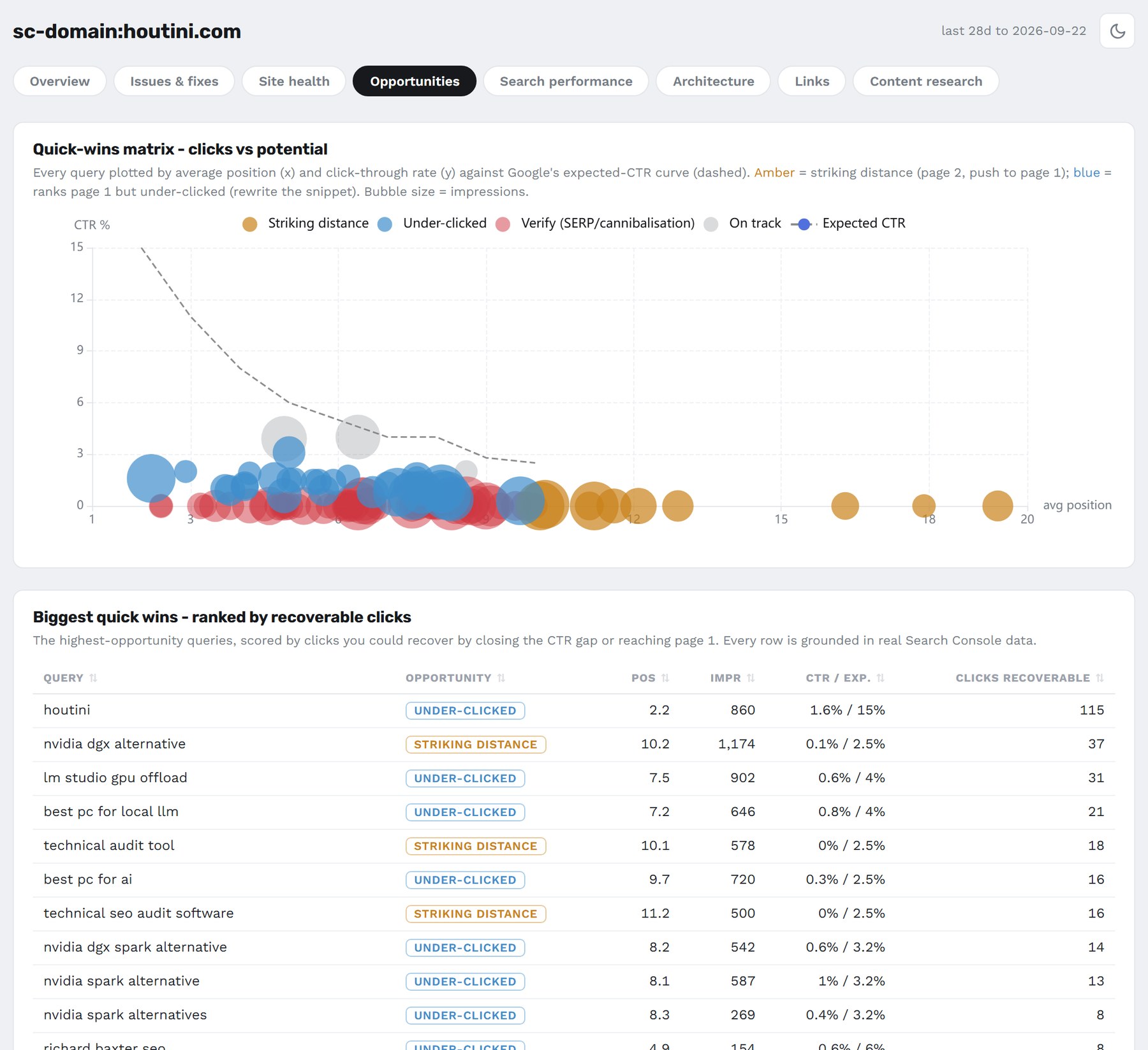The width and height of the screenshot is (1148, 1050).
Task: Select 'nvidia dgx spark alternative' query
Action: 135,947
